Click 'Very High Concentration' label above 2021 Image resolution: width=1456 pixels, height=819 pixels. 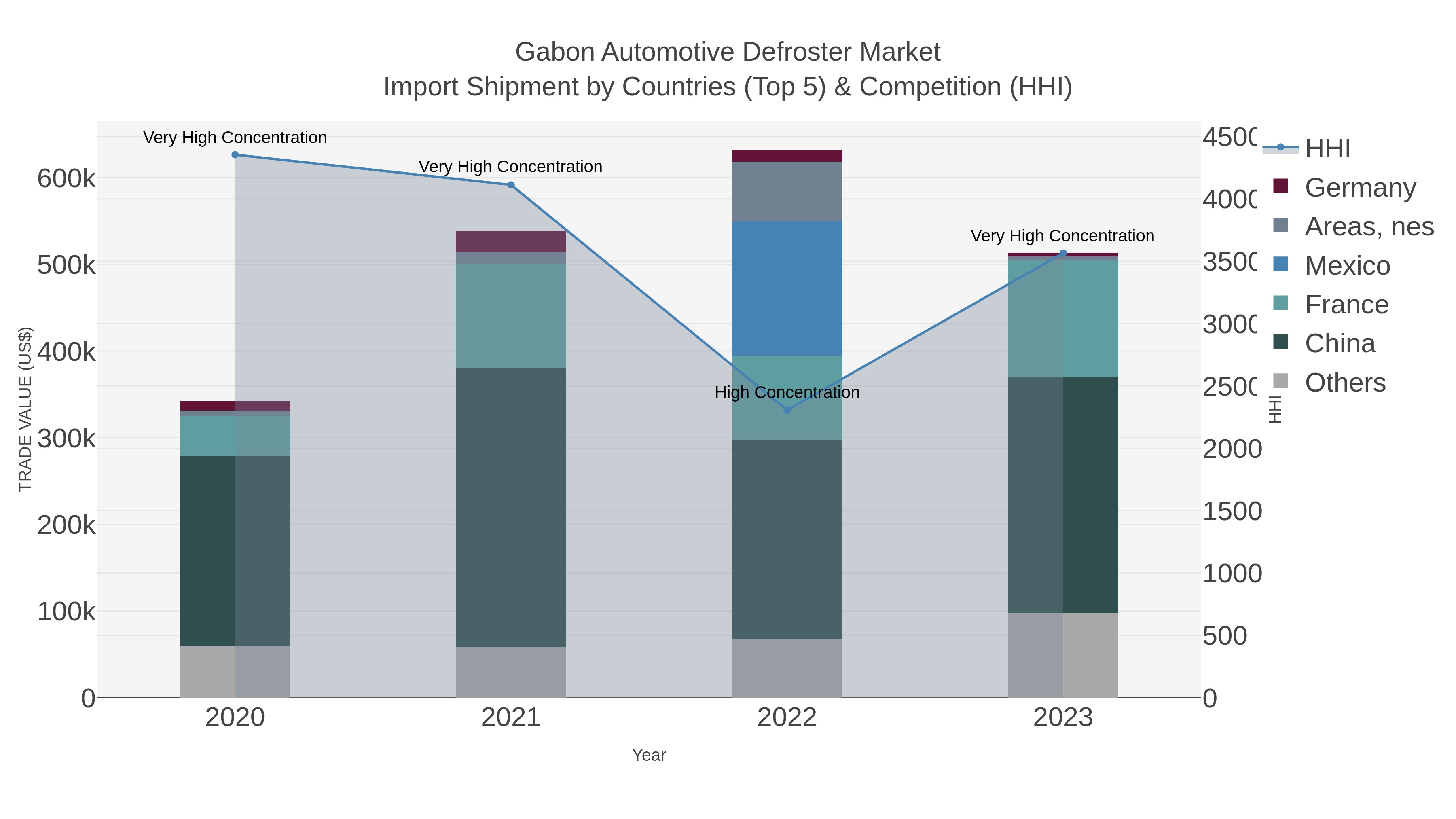(510, 167)
